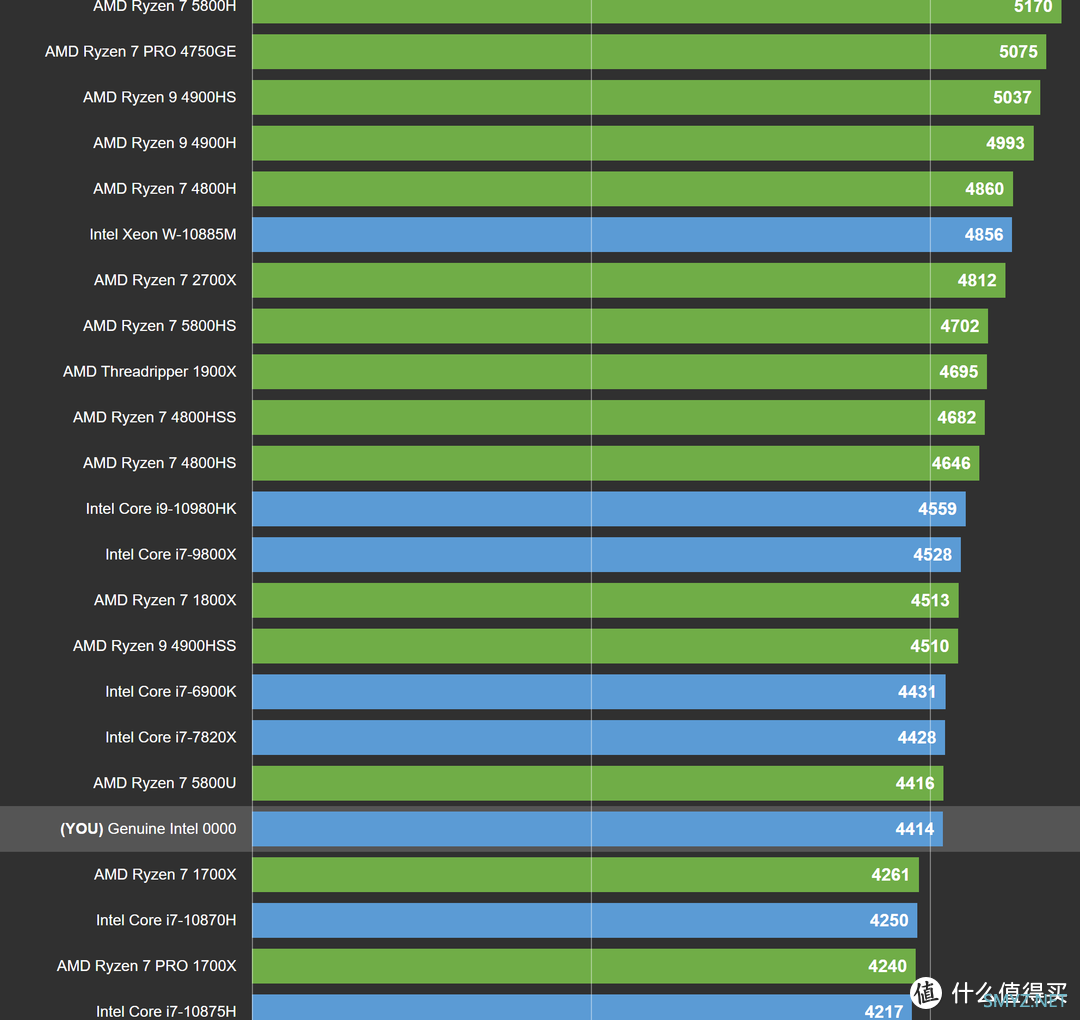Click the AMD Ryzen 7 4800HS label

click(159, 463)
